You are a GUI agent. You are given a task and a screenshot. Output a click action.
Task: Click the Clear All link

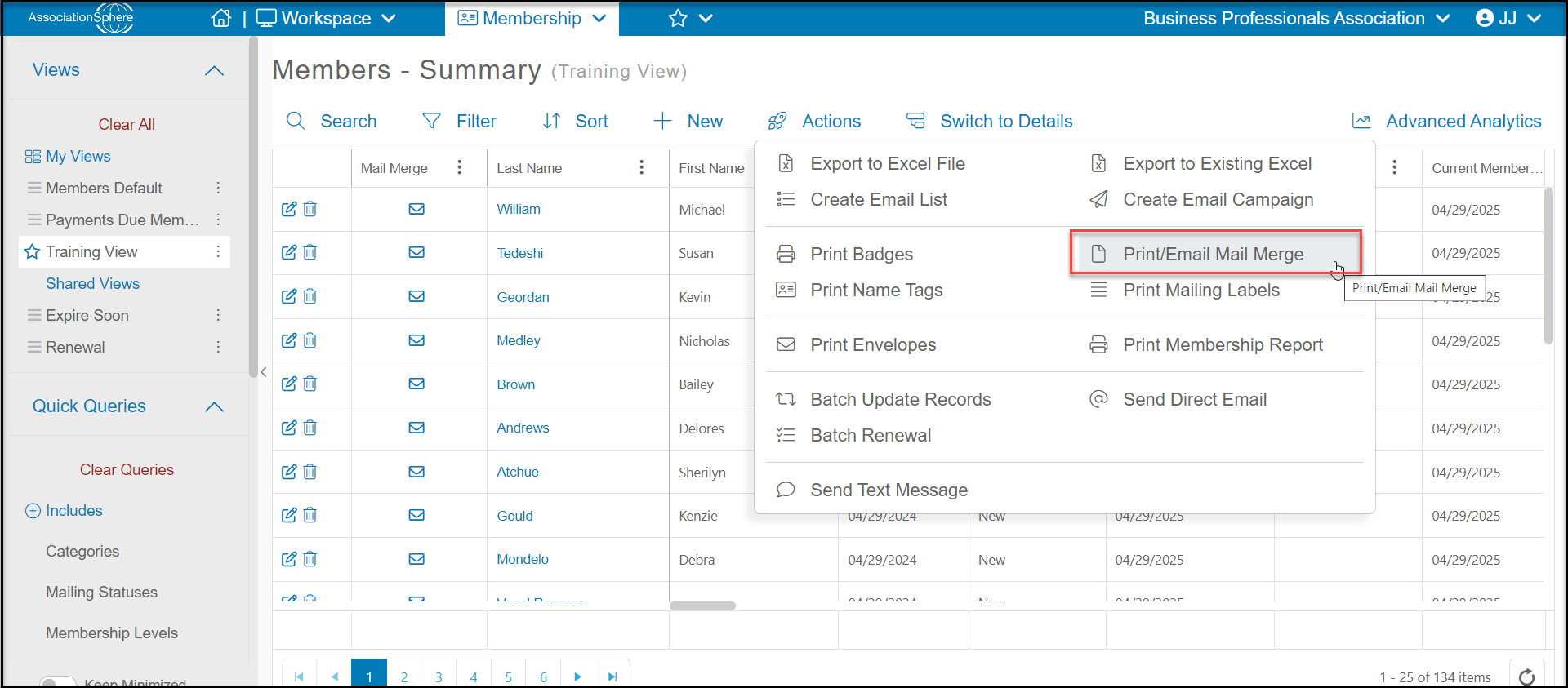127,124
